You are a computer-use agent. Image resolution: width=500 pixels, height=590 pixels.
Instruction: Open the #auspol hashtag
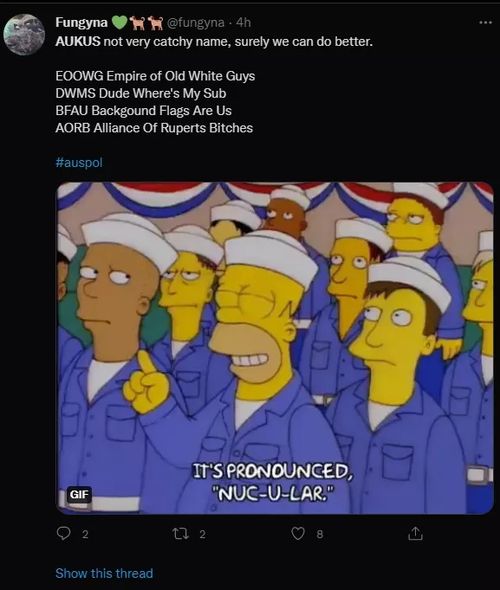click(79, 163)
